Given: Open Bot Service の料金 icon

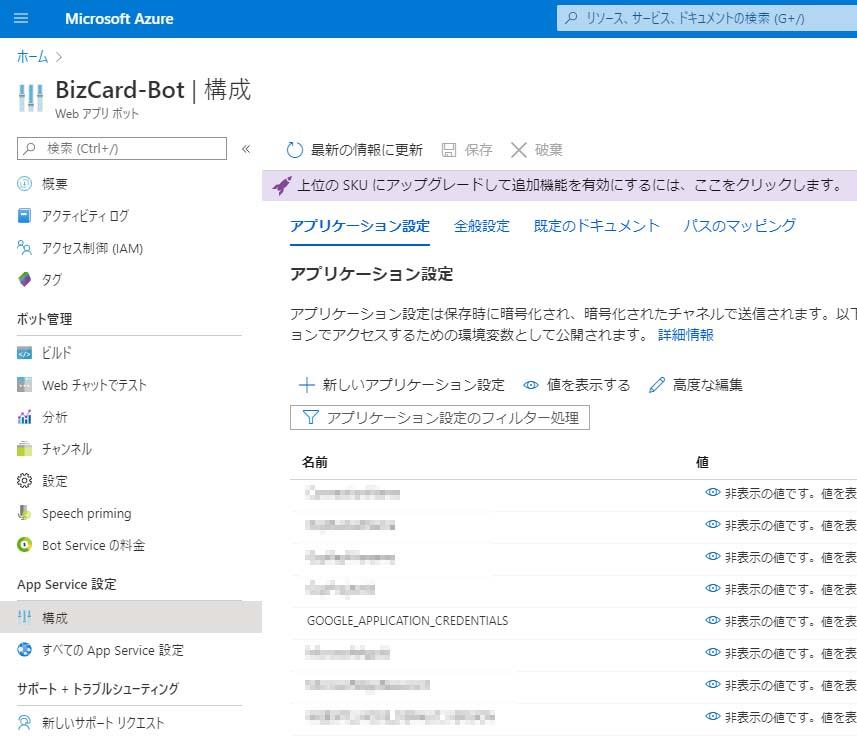Looking at the screenshot, I should point(25,545).
